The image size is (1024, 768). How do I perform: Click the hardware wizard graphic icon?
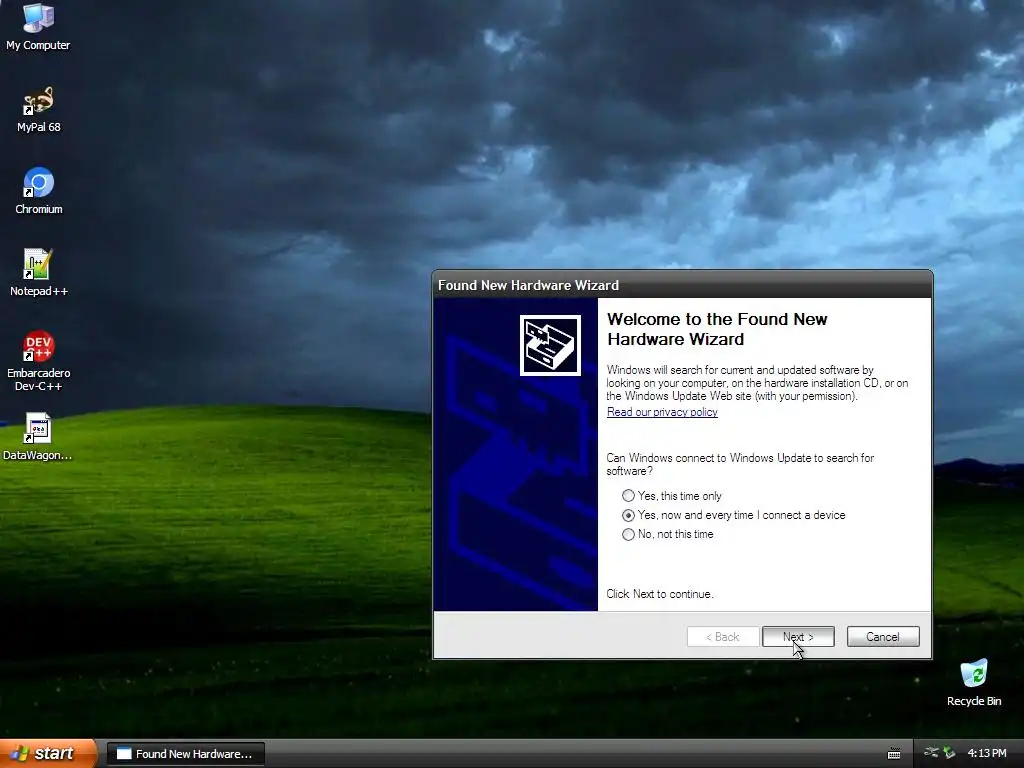550,345
